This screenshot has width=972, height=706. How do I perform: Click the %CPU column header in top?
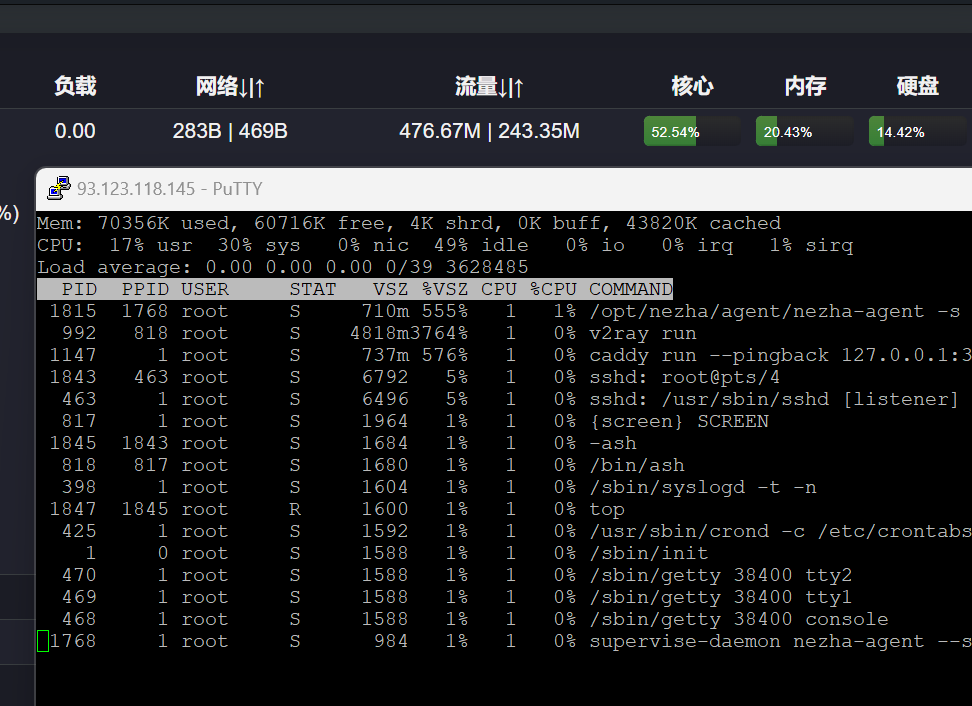pyautogui.click(x=553, y=289)
